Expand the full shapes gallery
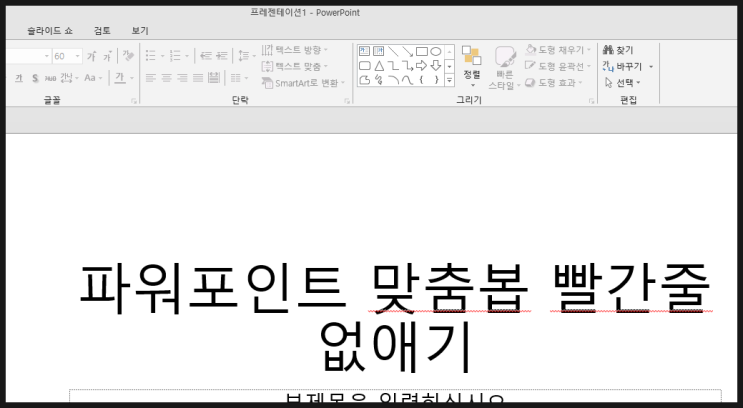743x408 pixels. click(x=449, y=81)
